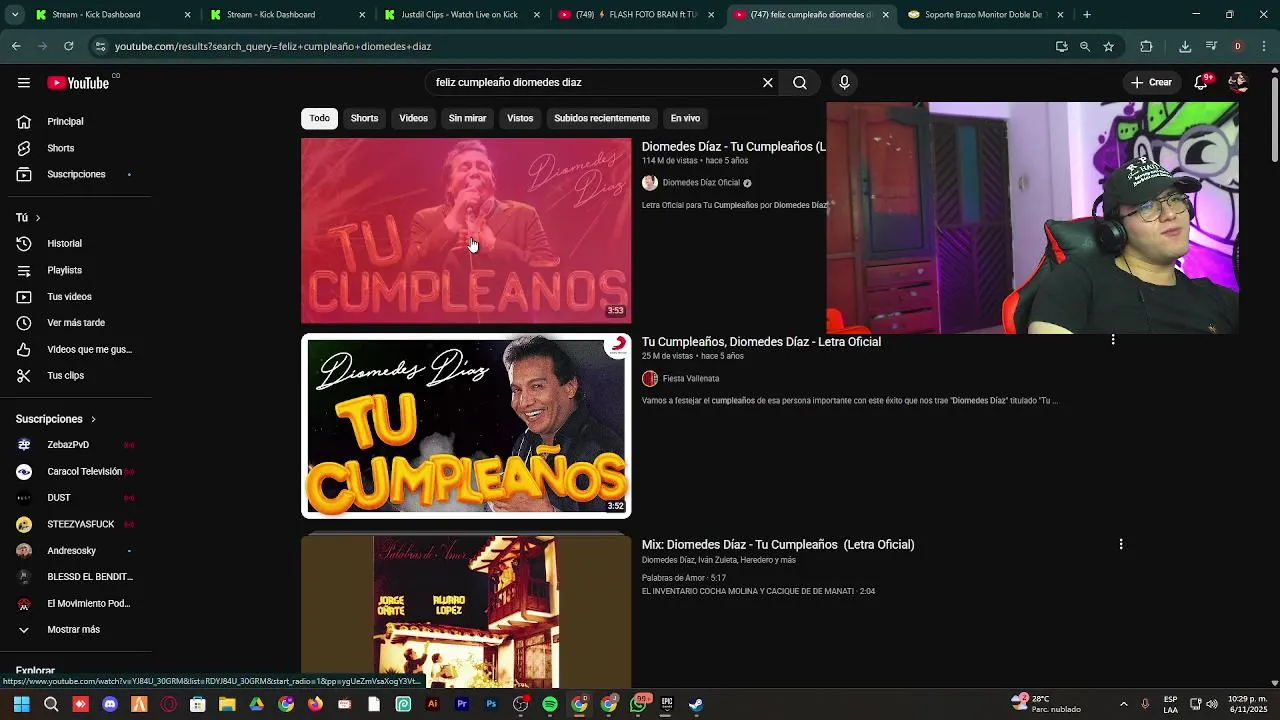
Task: Open Ver más tarde playlist
Action: (74, 323)
